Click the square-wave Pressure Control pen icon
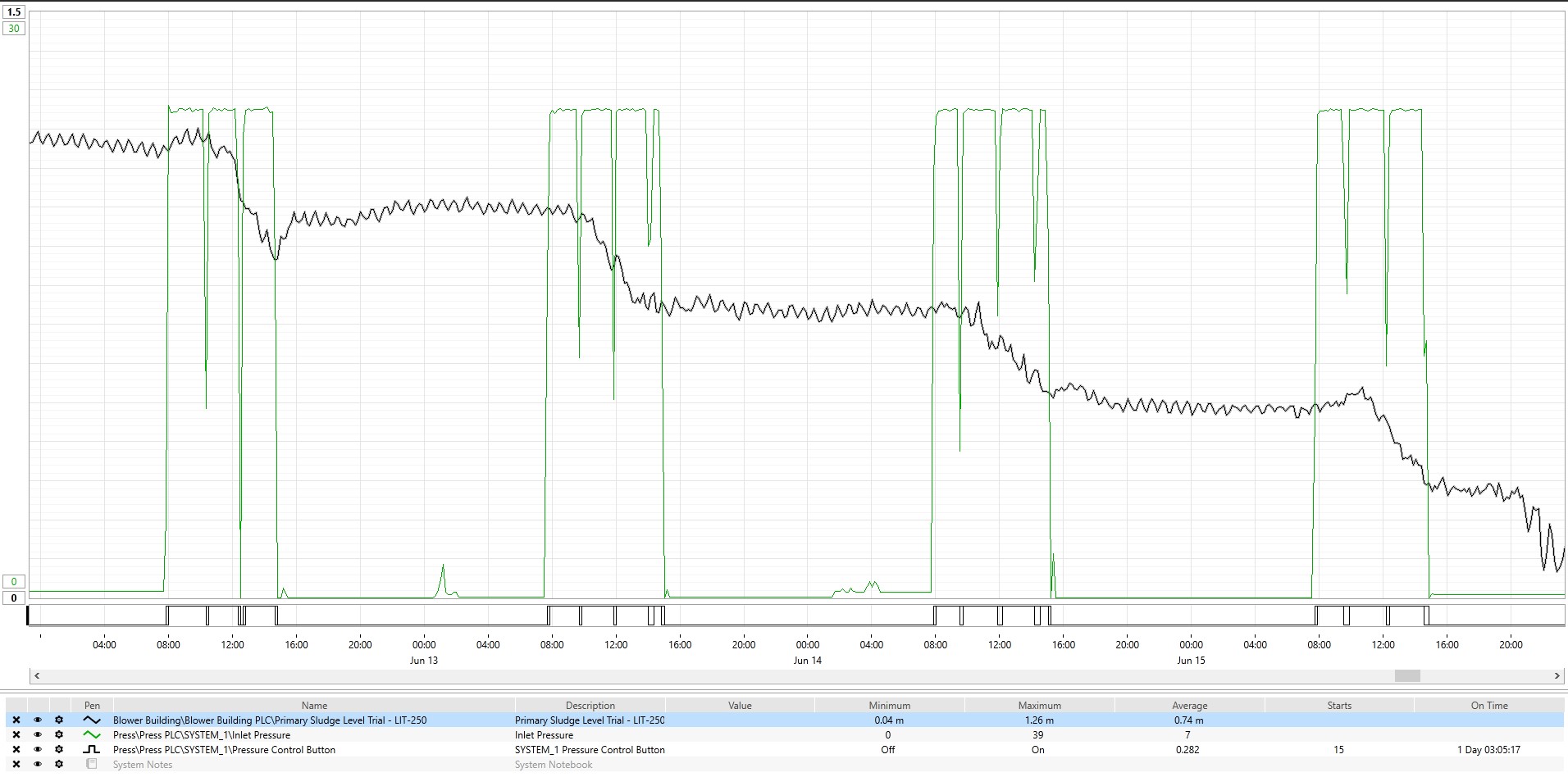 [x=92, y=750]
